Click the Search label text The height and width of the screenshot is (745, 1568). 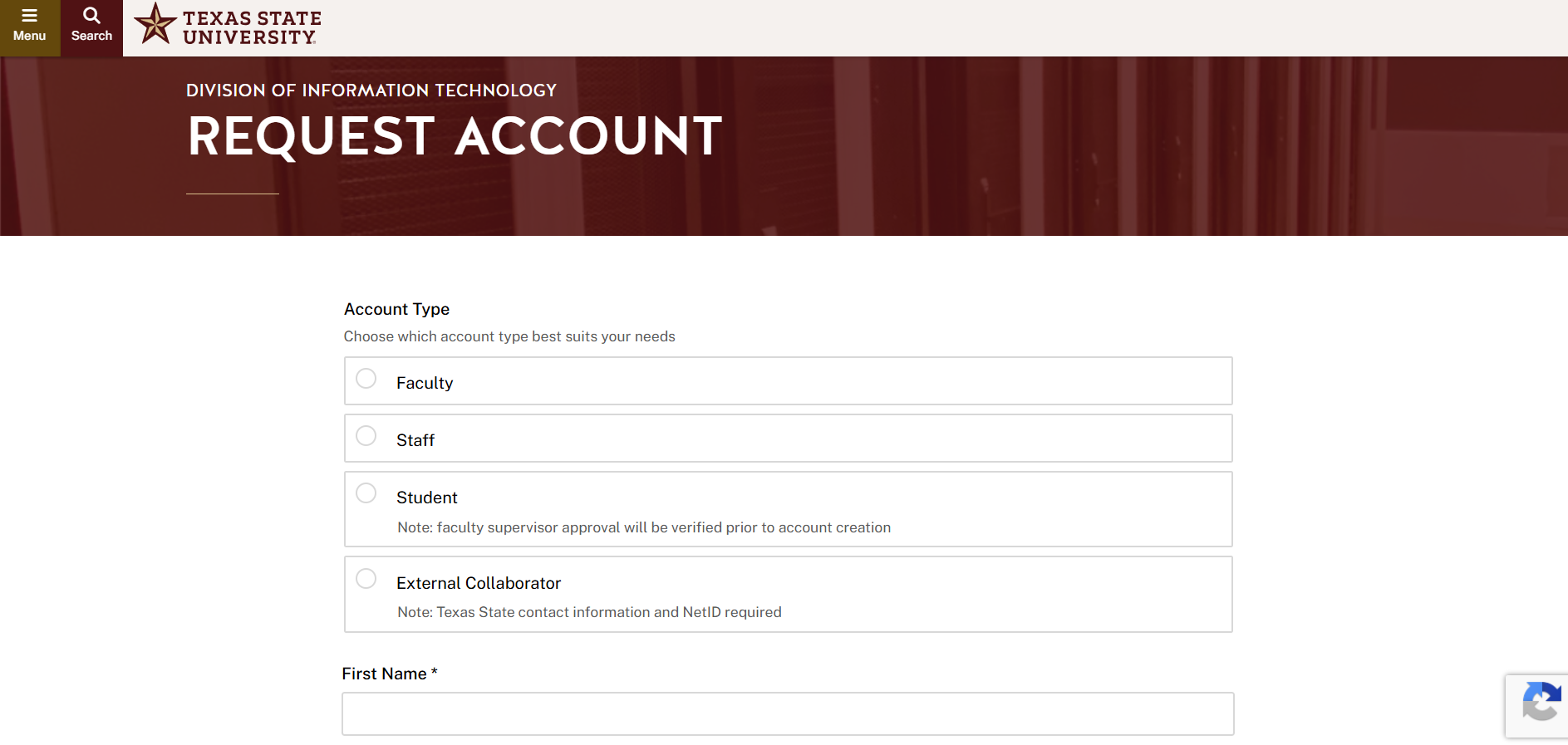[x=91, y=36]
